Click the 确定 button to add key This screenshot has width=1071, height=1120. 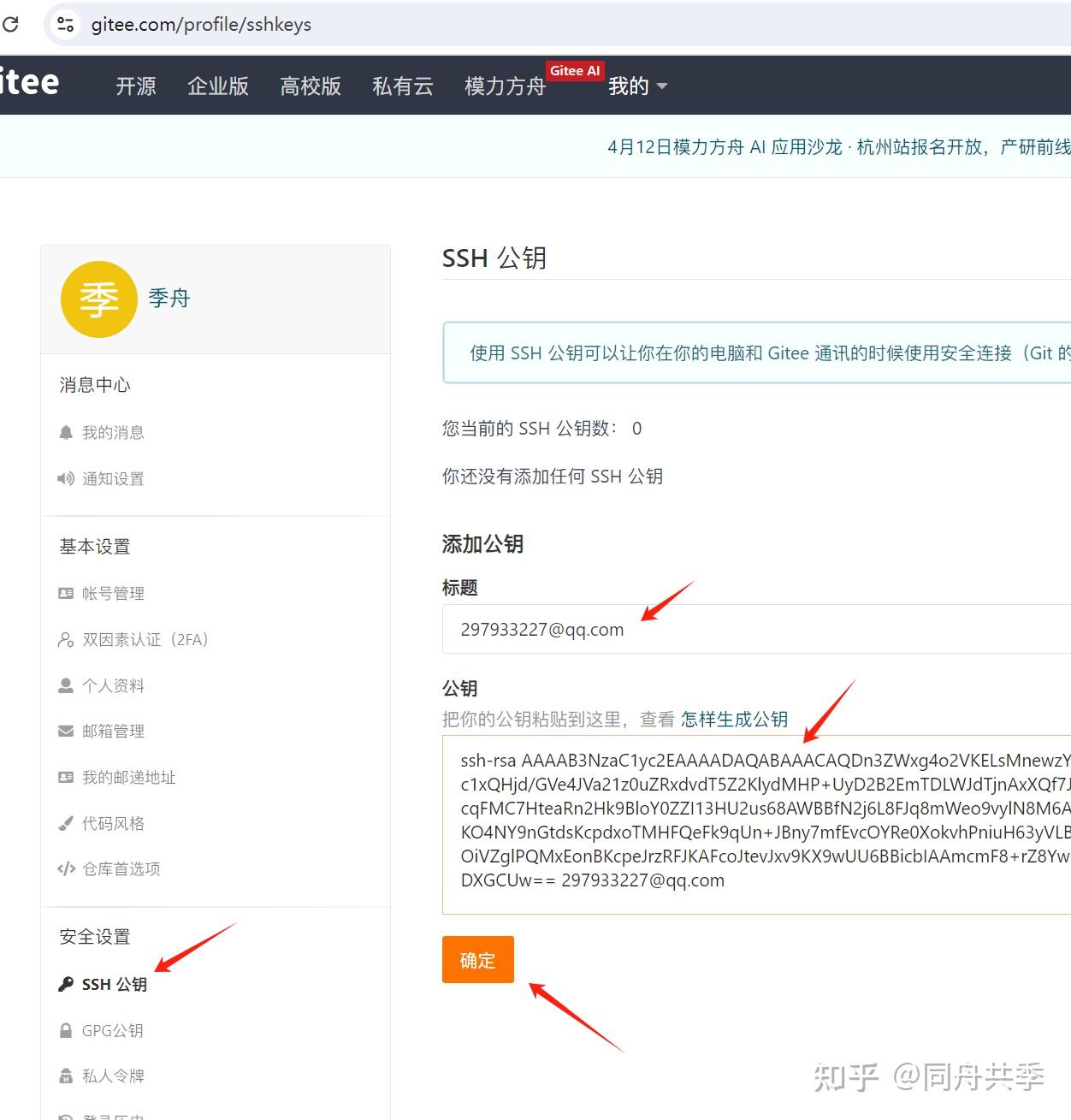click(x=477, y=959)
